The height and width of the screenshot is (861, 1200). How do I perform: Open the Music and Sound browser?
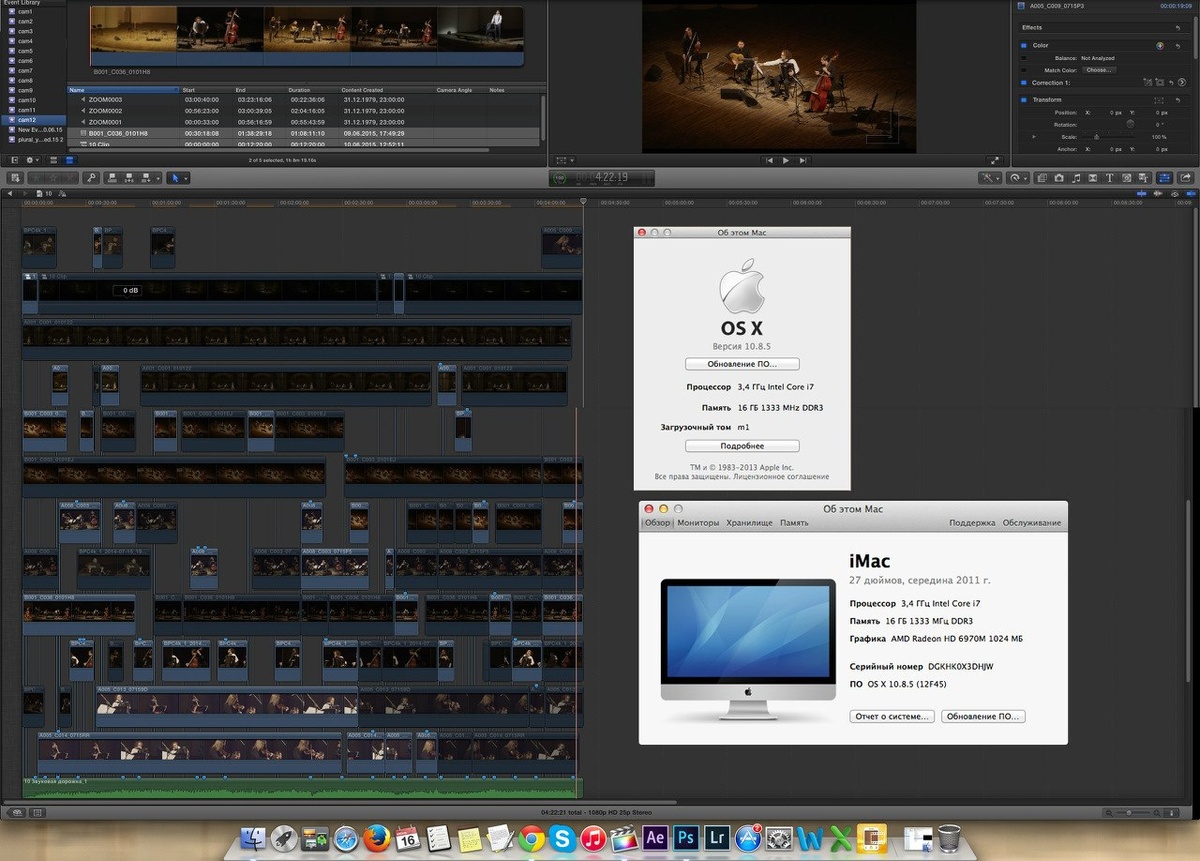click(x=1076, y=177)
